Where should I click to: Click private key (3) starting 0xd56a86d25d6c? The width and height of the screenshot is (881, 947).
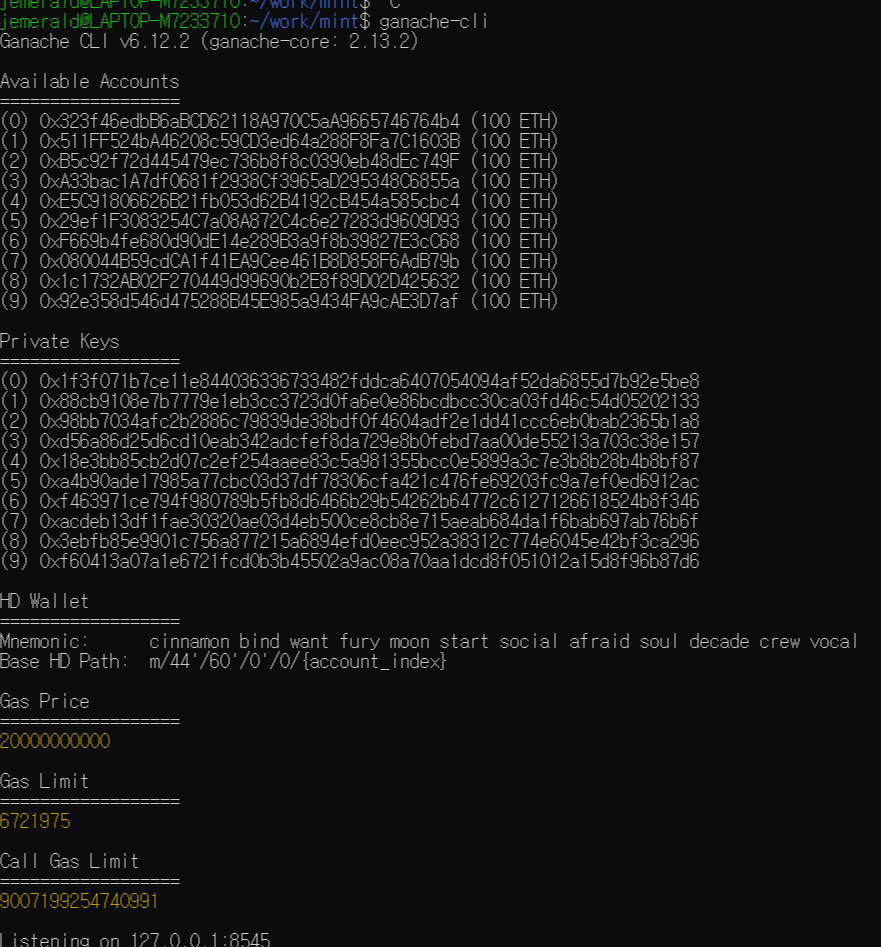(369, 441)
